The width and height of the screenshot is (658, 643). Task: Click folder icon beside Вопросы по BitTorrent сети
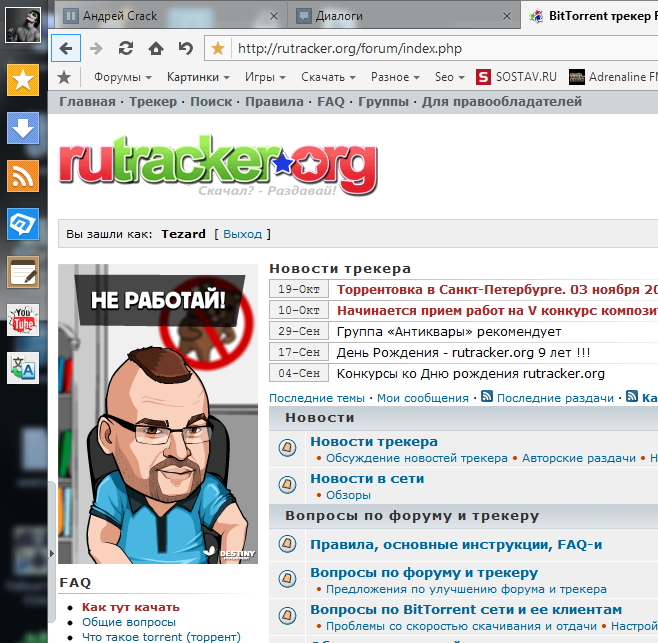coord(287,616)
